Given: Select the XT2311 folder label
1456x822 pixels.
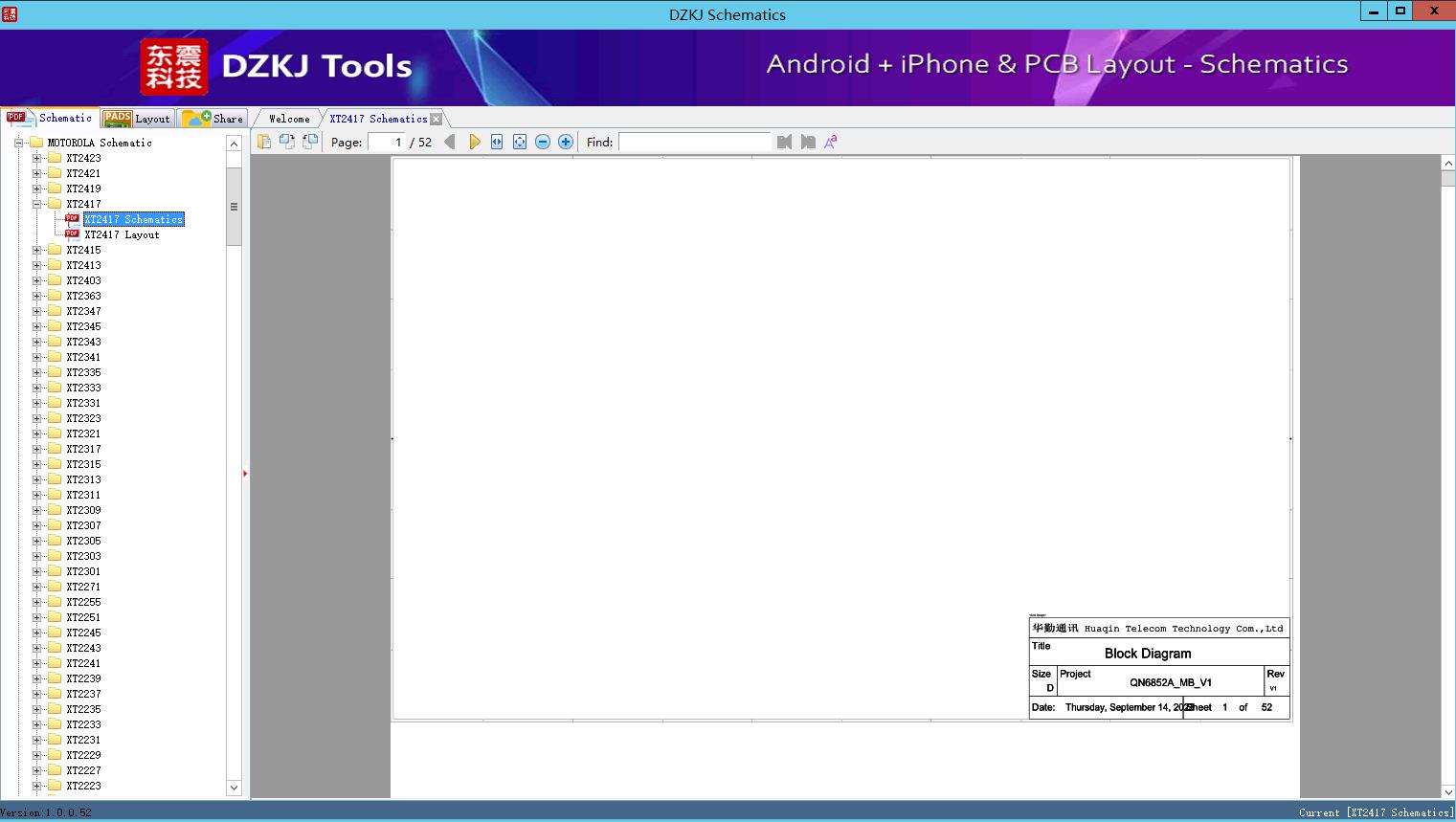Looking at the screenshot, I should [x=83, y=495].
